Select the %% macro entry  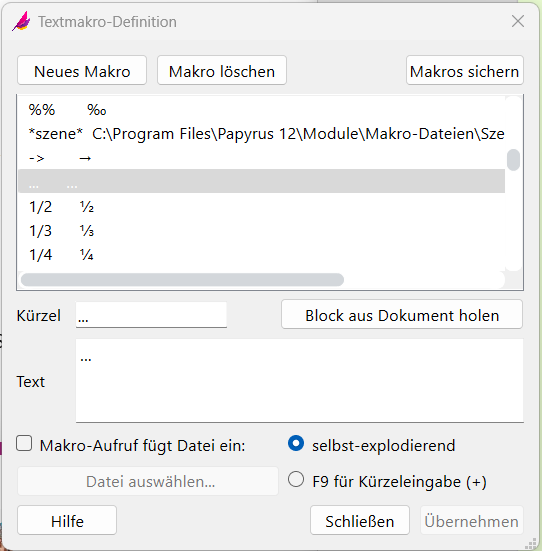click(x=262, y=110)
